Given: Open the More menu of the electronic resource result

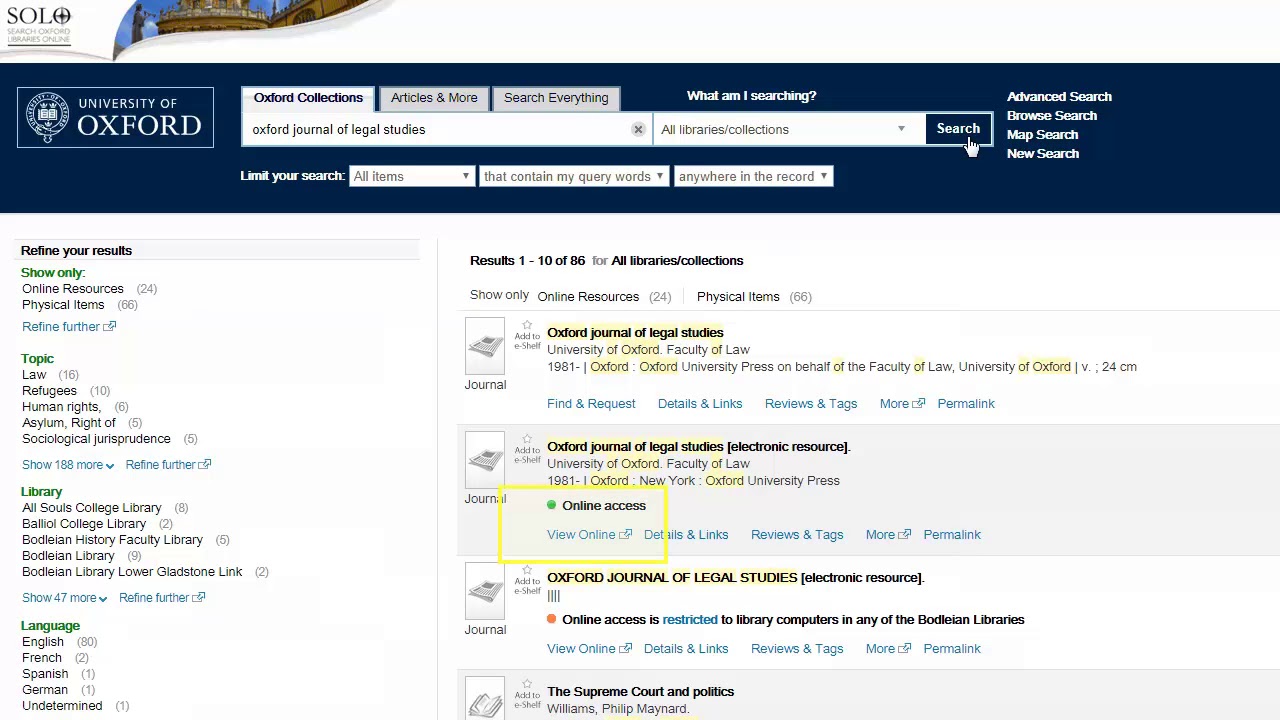Looking at the screenshot, I should (888, 535).
